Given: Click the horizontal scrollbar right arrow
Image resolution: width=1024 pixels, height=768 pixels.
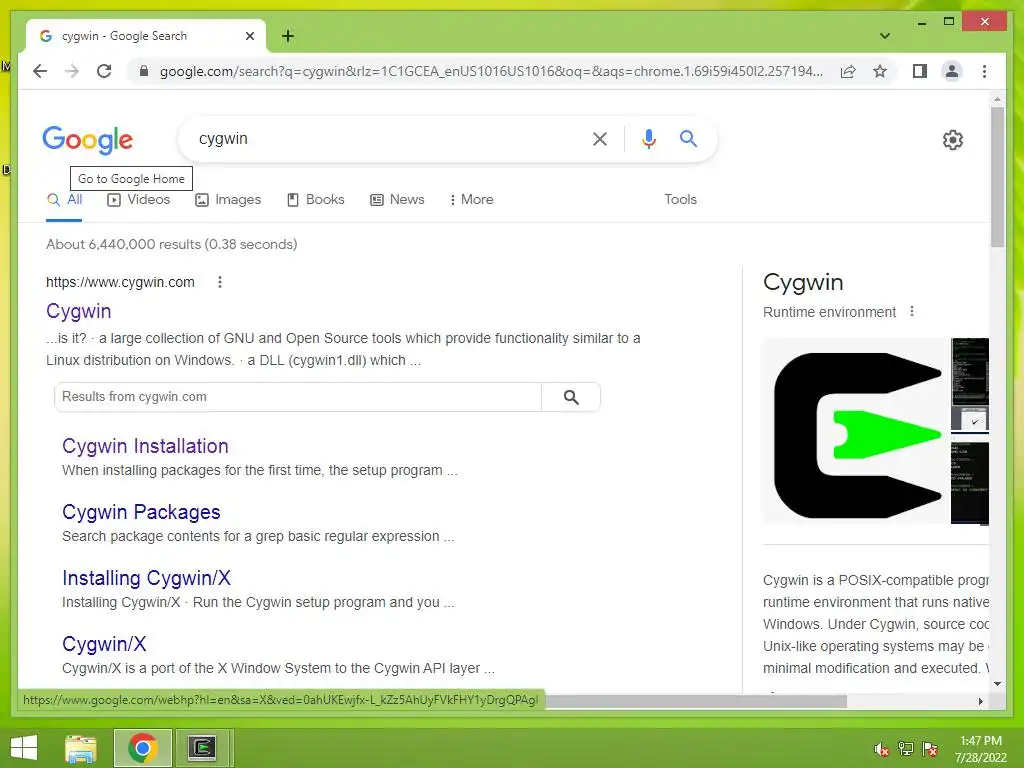Looking at the screenshot, I should click(x=980, y=701).
